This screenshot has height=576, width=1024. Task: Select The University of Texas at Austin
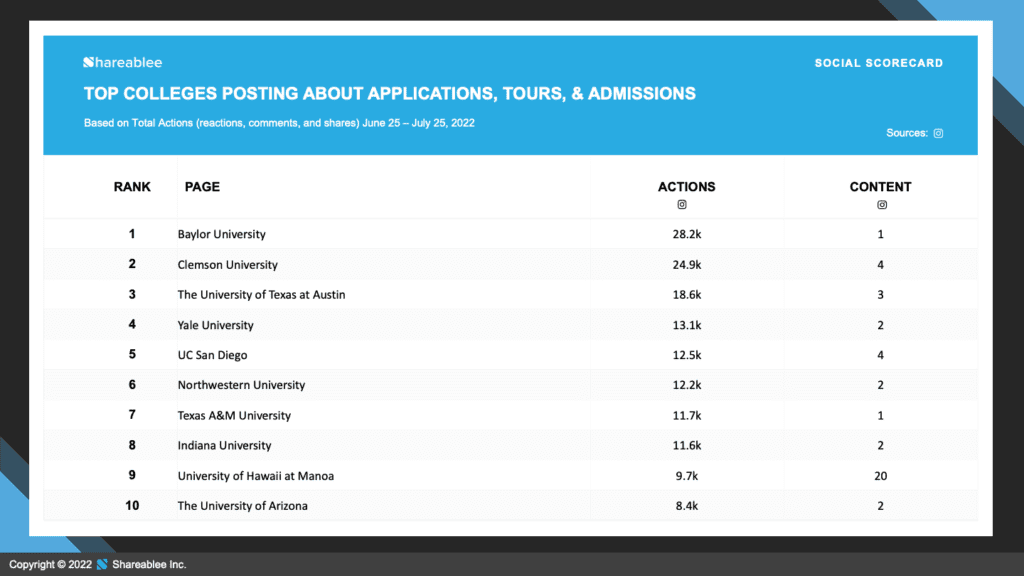tap(261, 295)
